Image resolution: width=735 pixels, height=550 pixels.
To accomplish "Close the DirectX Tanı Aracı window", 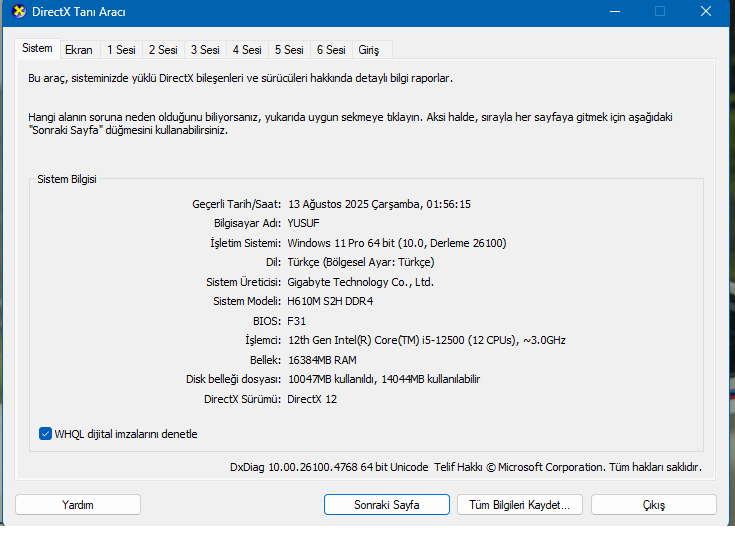I will (706, 12).
